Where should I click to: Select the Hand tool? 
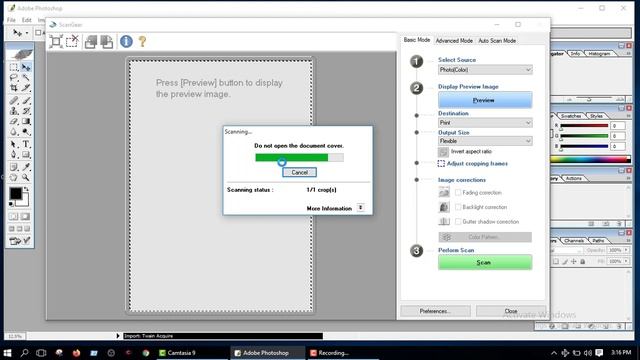14,178
